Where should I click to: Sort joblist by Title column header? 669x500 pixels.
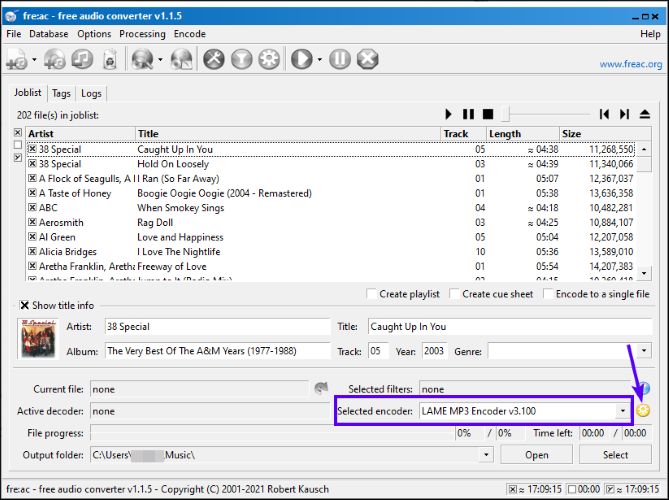click(x=288, y=134)
